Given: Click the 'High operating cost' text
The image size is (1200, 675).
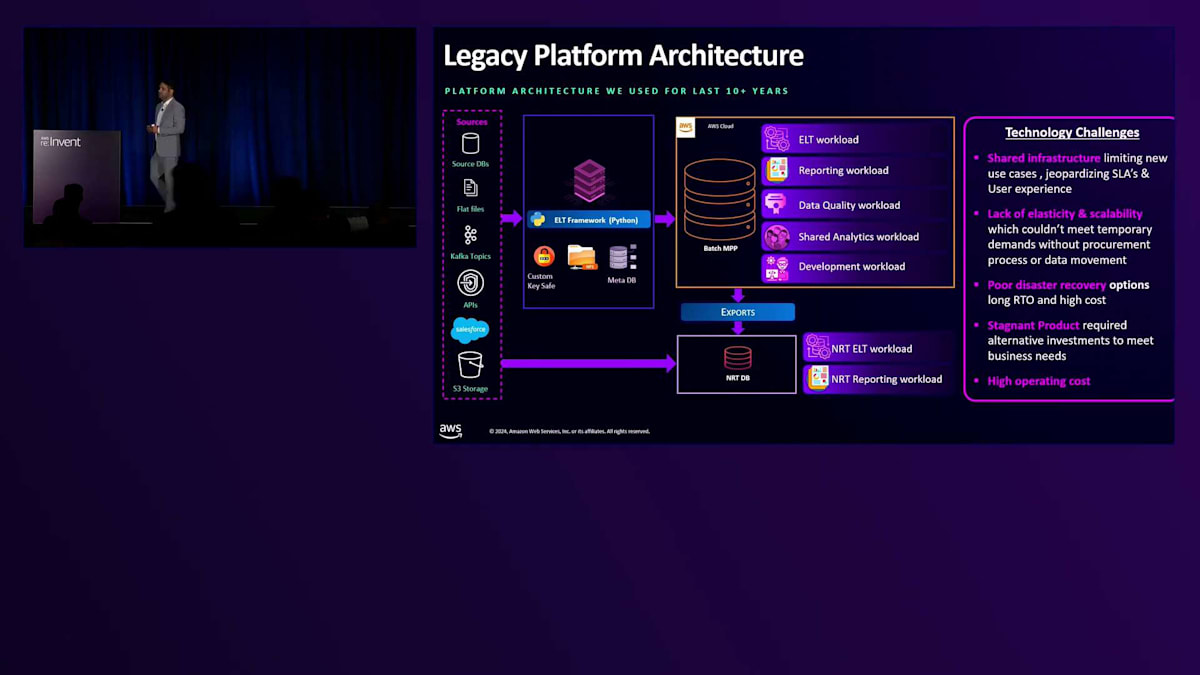Looking at the screenshot, I should pos(1039,381).
